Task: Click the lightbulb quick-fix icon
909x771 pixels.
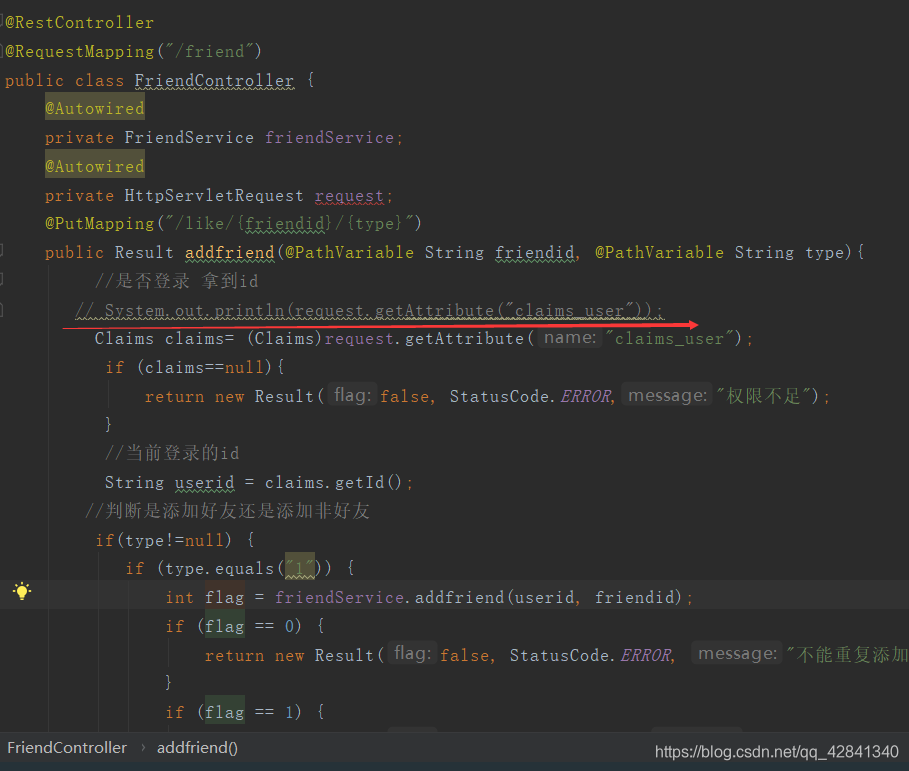Action: pos(22,591)
